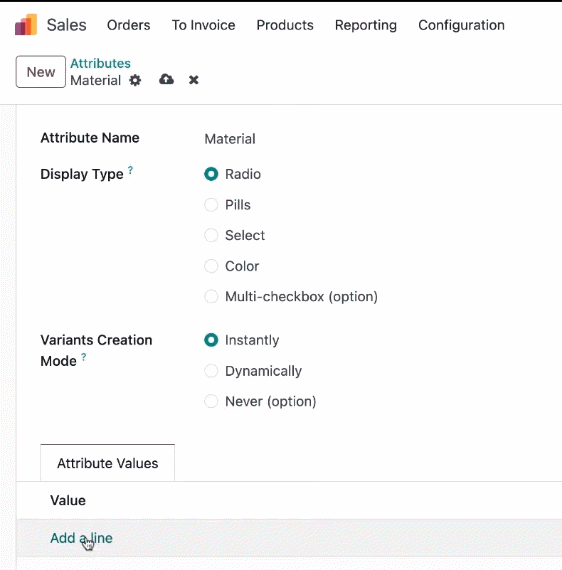Click the Sales app logo icon
The width and height of the screenshot is (562, 570).
click(26, 25)
